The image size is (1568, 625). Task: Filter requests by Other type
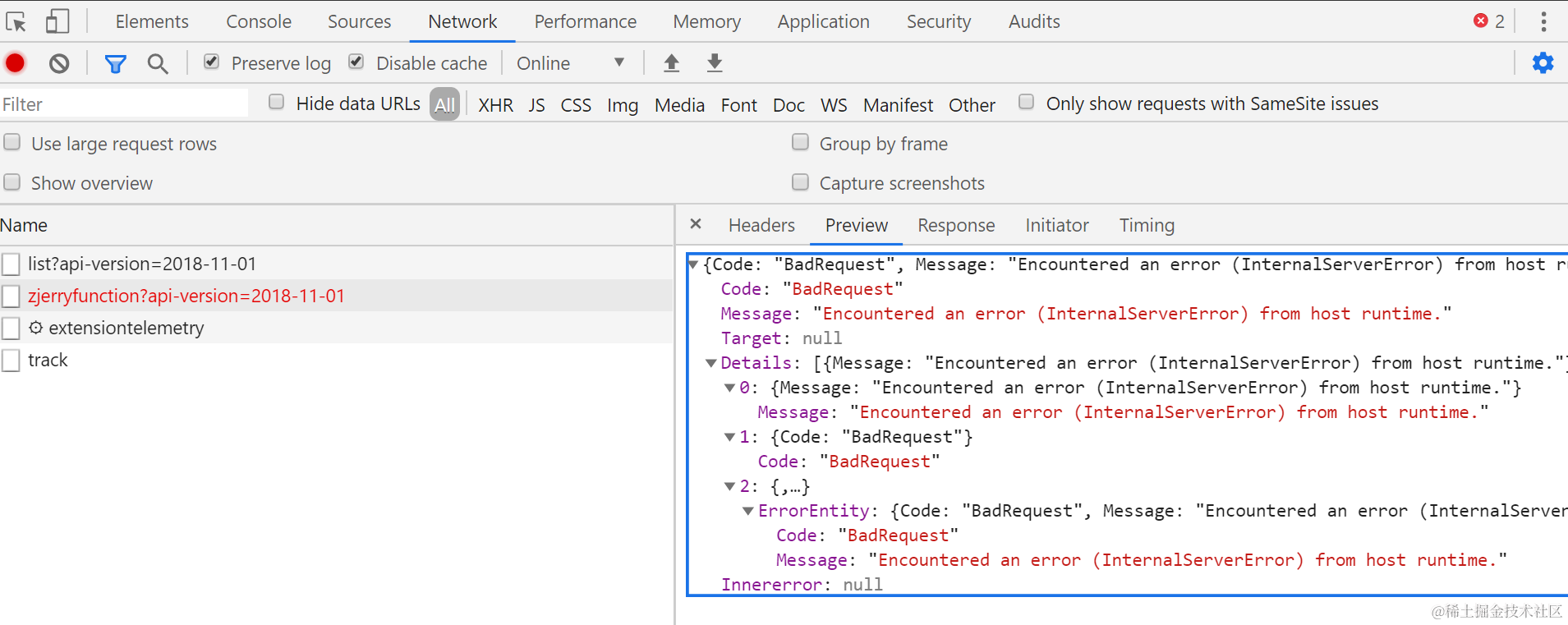[972, 105]
